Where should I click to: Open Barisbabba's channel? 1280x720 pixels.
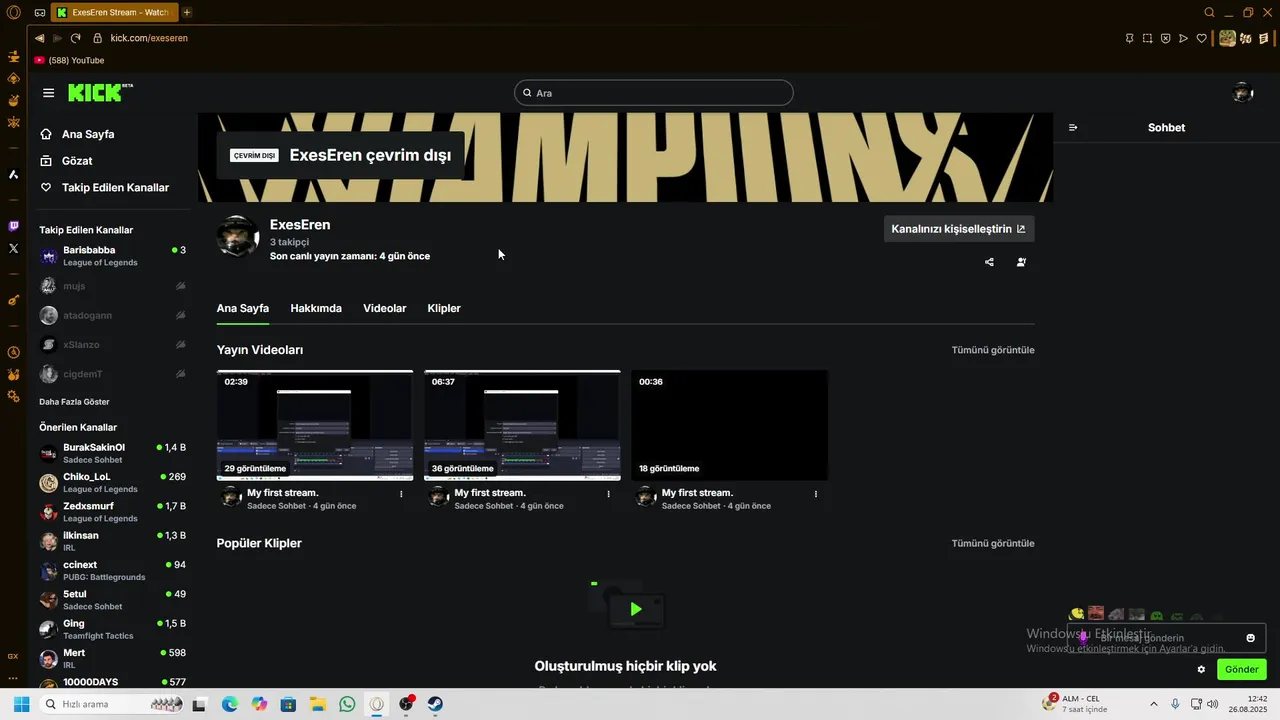[112, 256]
